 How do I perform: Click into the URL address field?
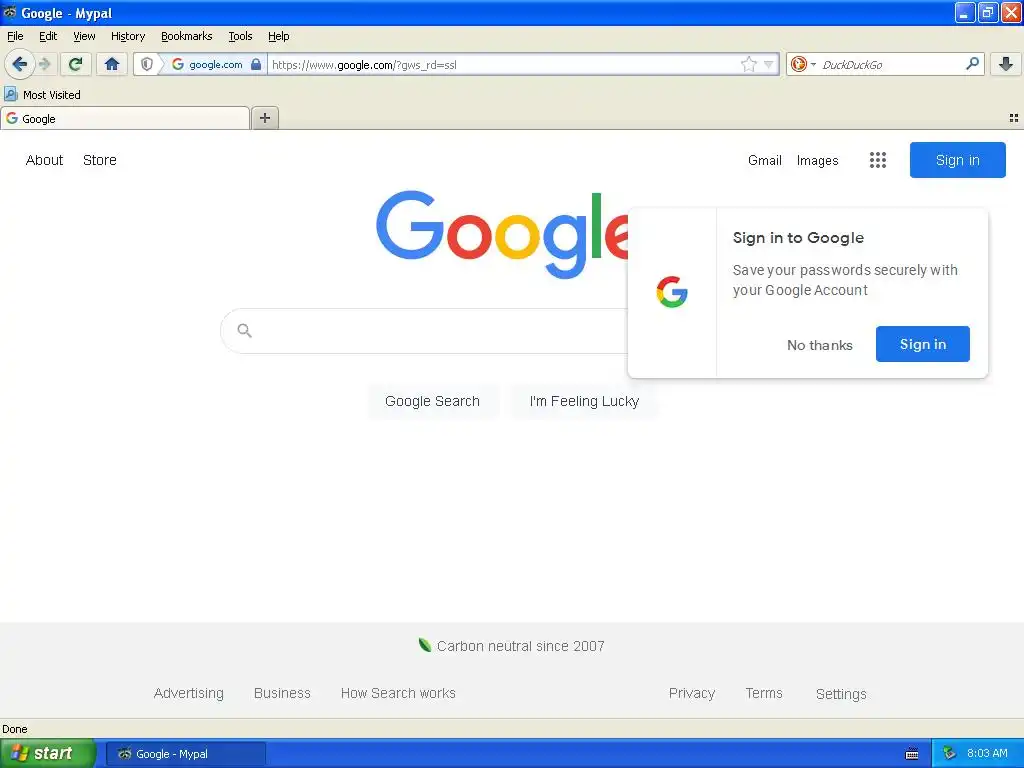click(x=503, y=65)
